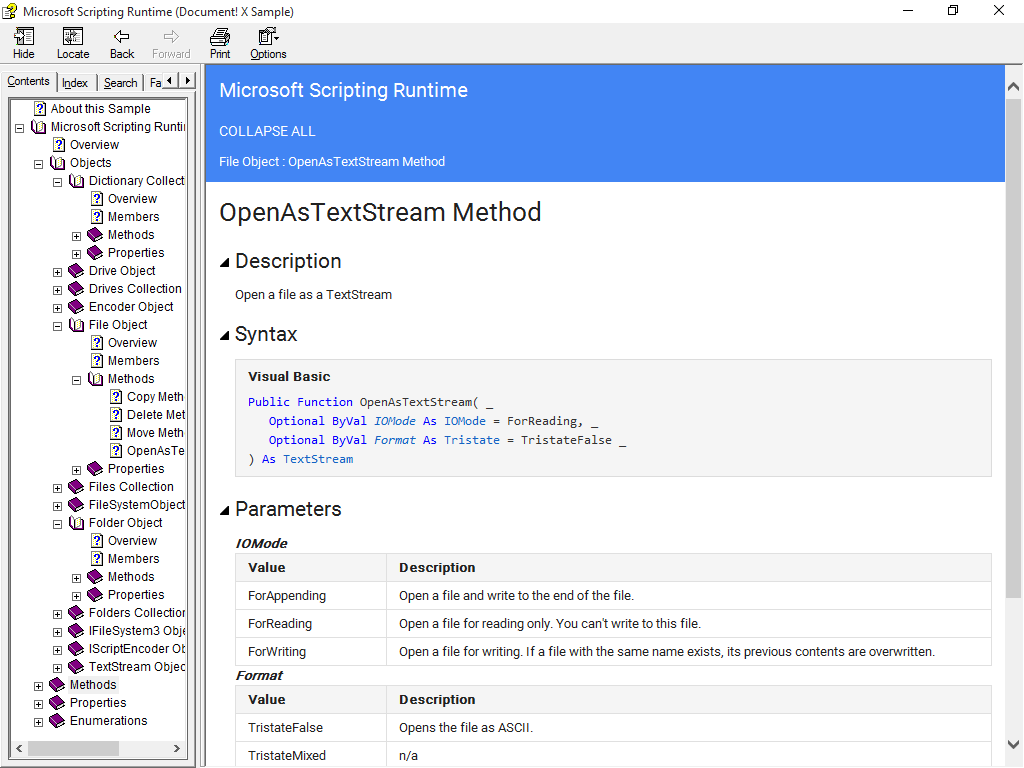The image size is (1024, 768).
Task: Click the Encoder Object book icon
Action: [x=76, y=307]
